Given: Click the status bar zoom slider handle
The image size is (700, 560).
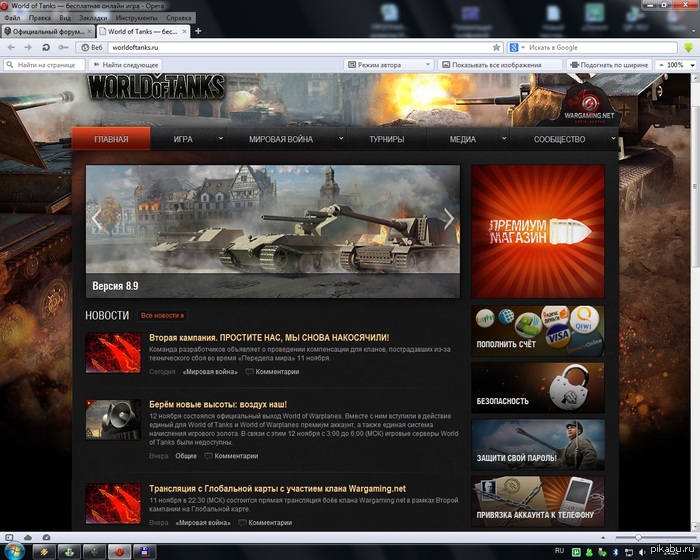Looking at the screenshot, I should pos(638,538).
